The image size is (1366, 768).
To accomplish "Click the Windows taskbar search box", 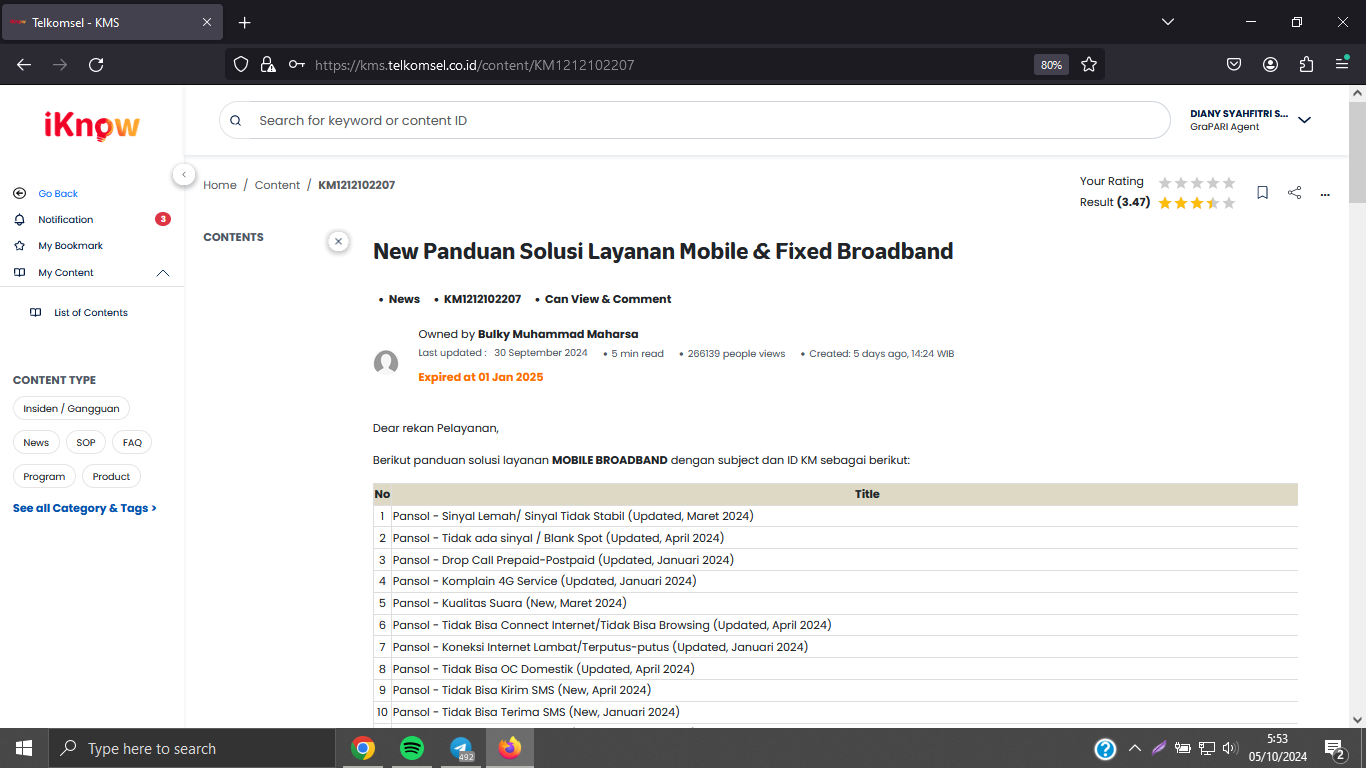I will (x=191, y=748).
